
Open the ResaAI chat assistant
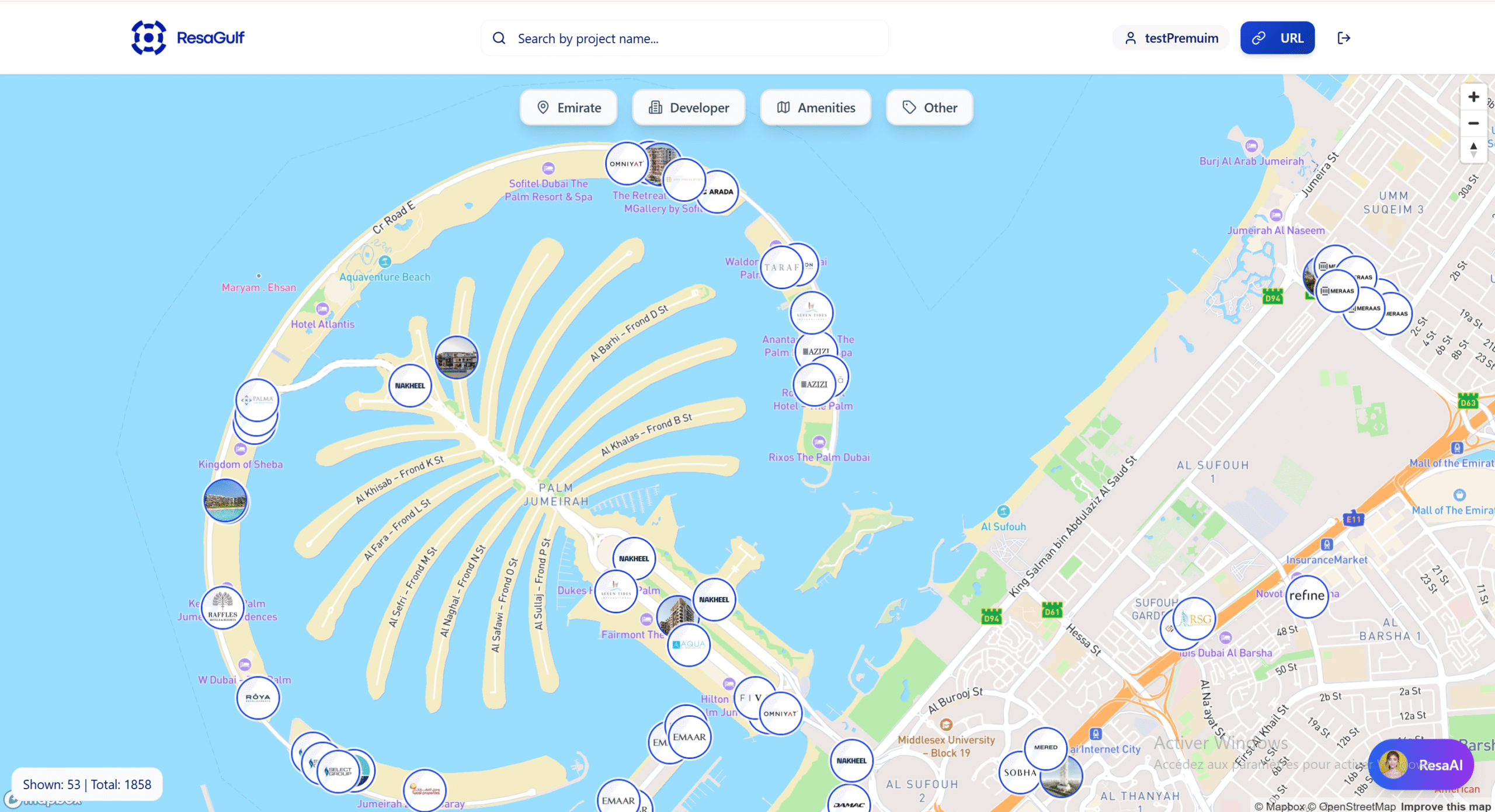[x=1421, y=765]
